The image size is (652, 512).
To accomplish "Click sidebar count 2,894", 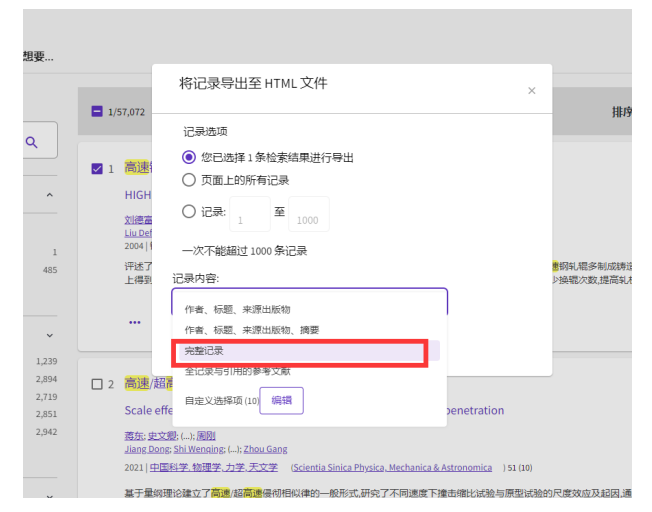I will click(46, 379).
